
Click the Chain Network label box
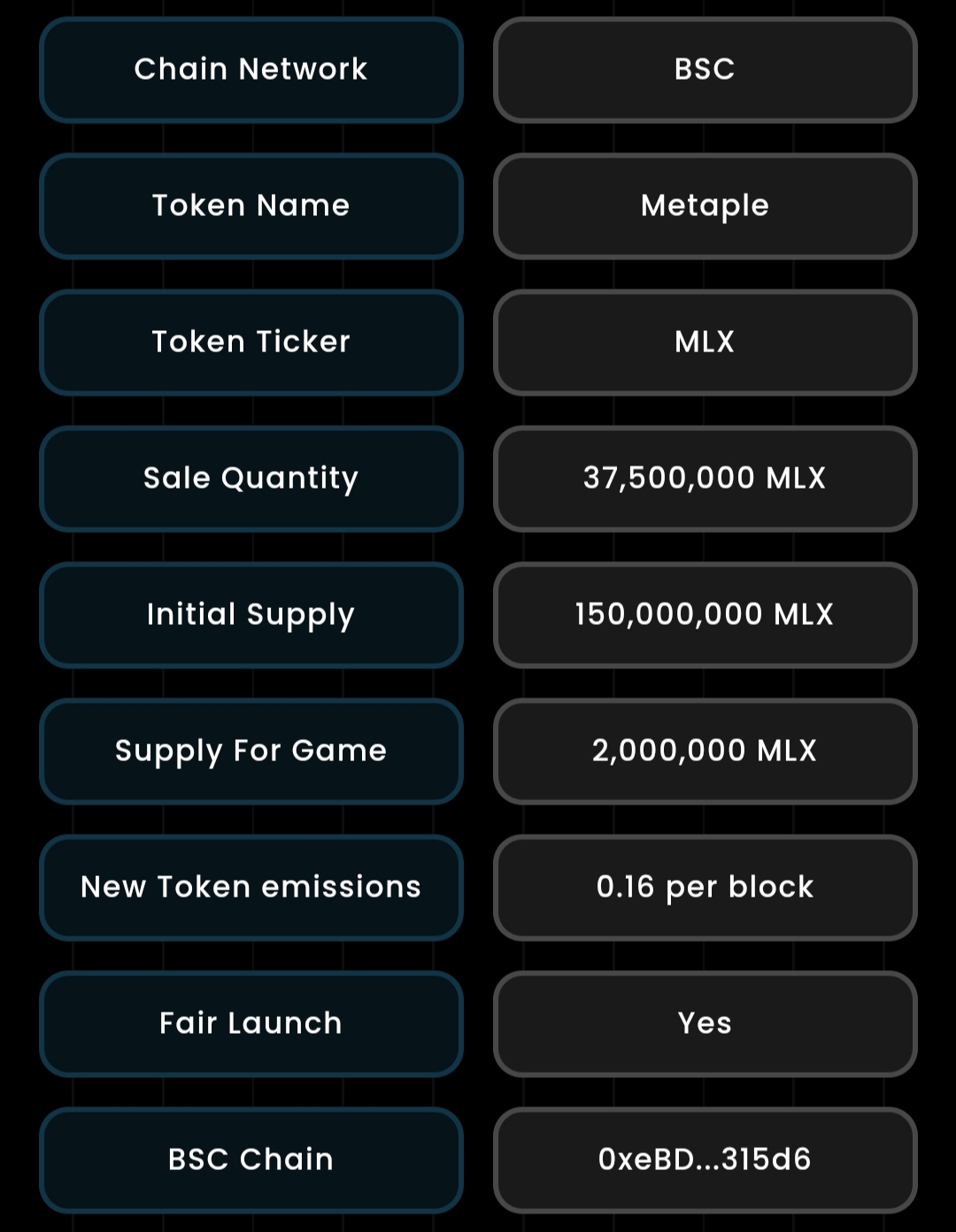click(x=251, y=70)
